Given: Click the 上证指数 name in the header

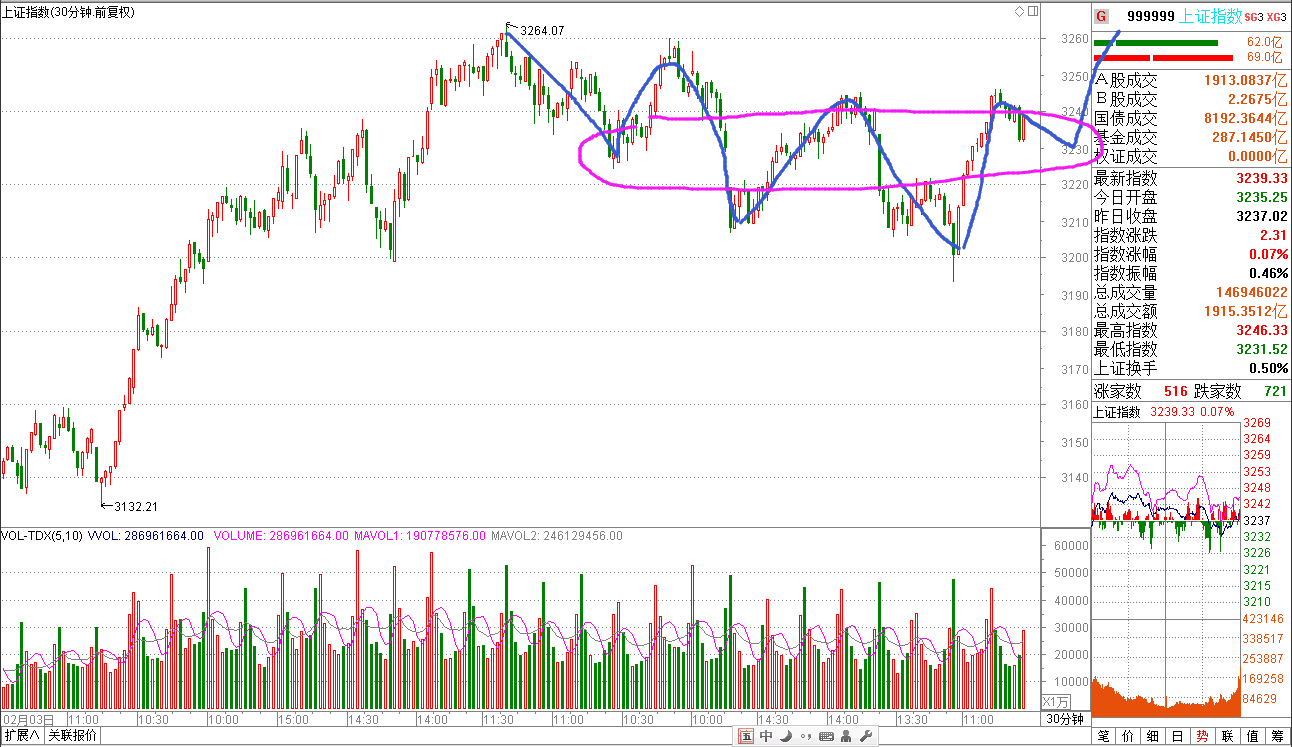Looking at the screenshot, I should click(1211, 16).
